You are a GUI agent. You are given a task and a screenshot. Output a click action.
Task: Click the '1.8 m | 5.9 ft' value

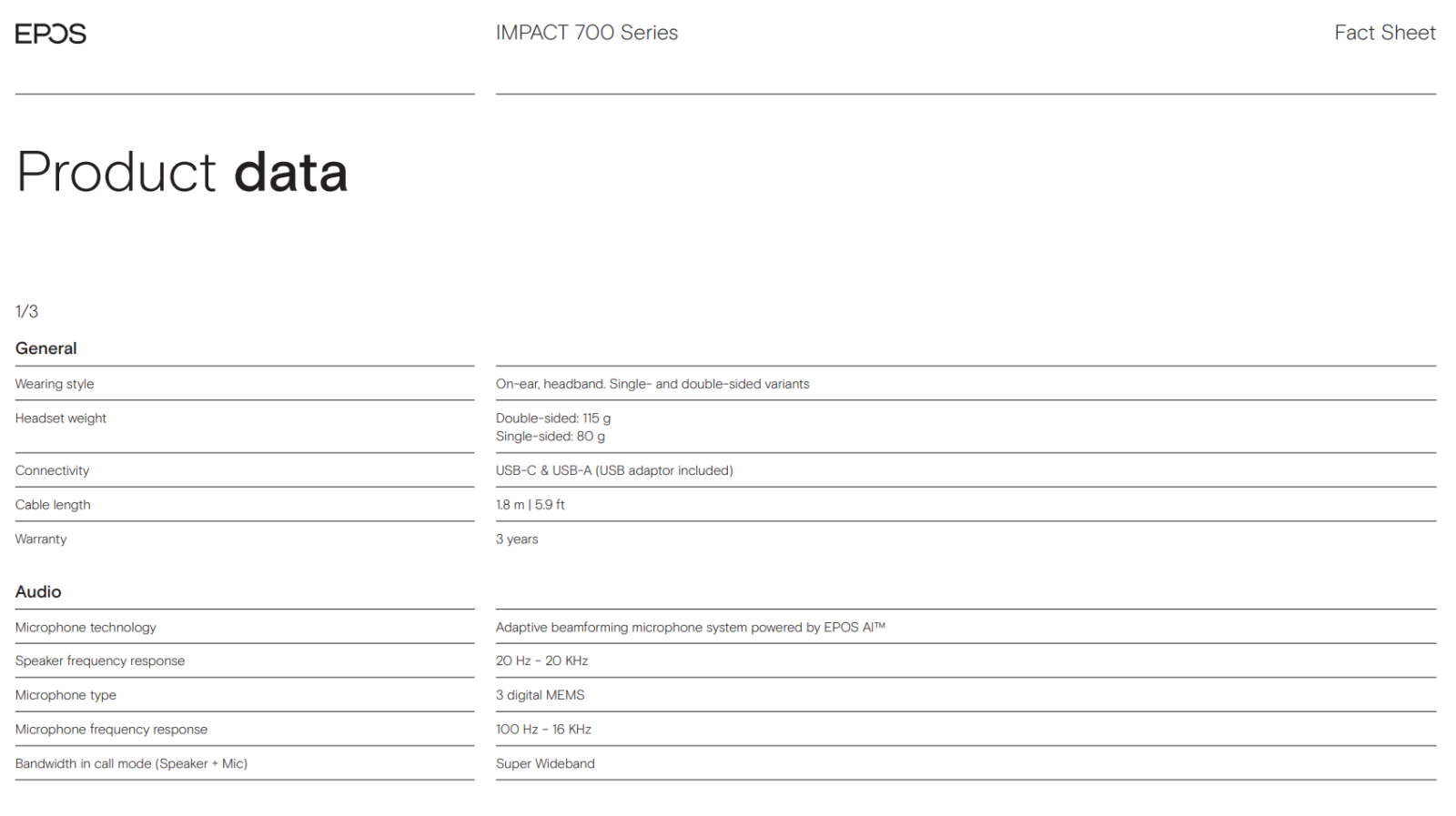tap(531, 505)
